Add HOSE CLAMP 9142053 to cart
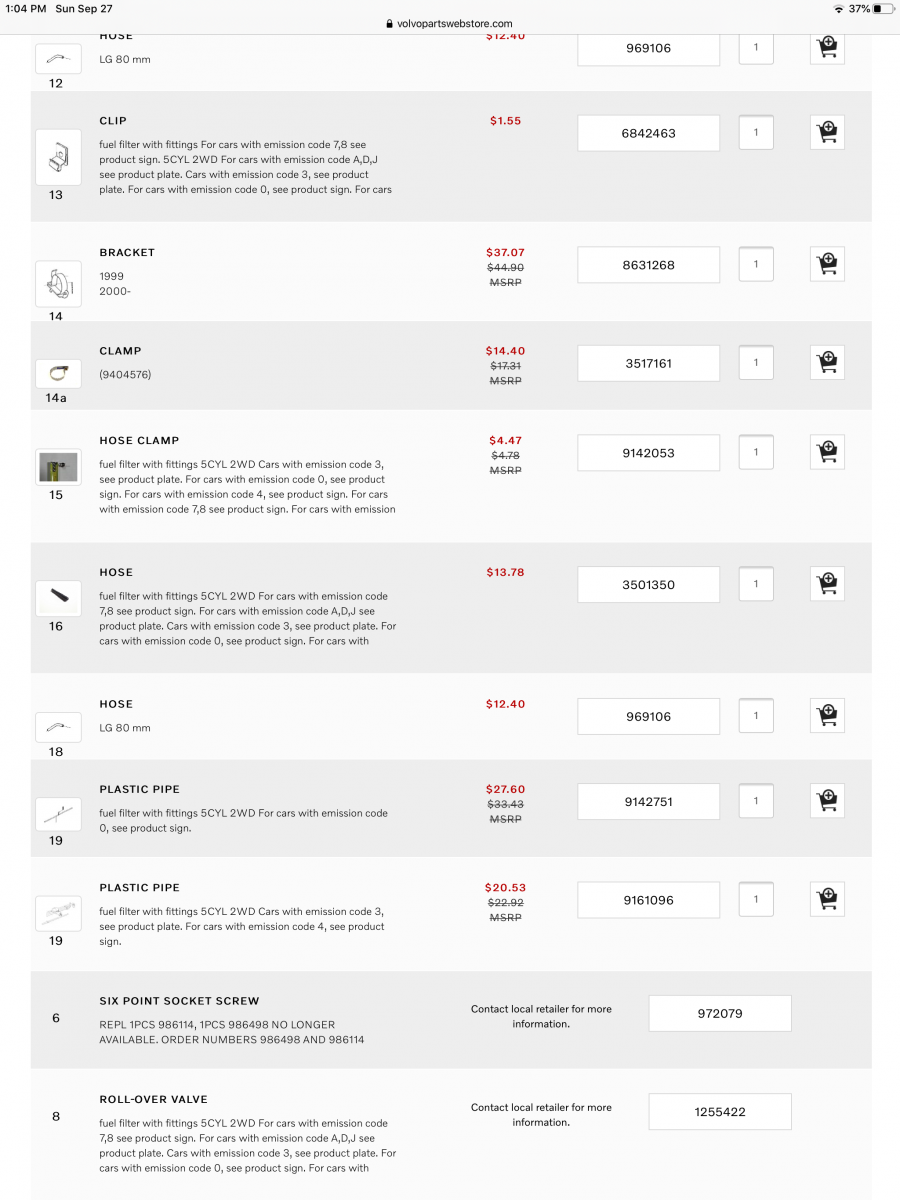Image resolution: width=900 pixels, height=1200 pixels. coord(827,452)
